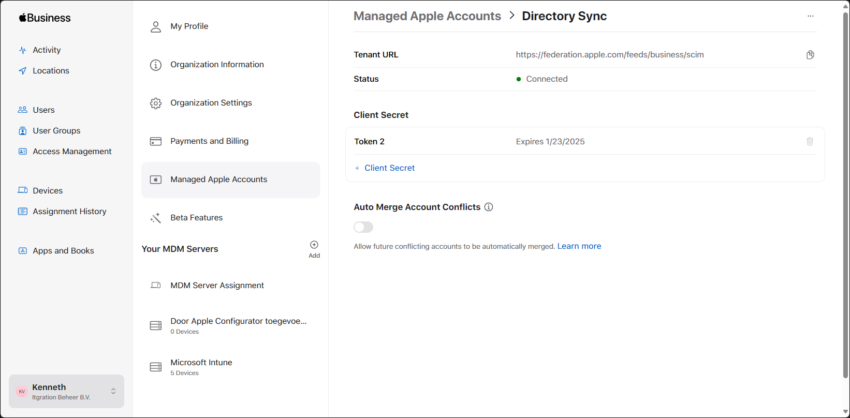Click the Connected status text
The image size is (850, 418).
(x=547, y=79)
